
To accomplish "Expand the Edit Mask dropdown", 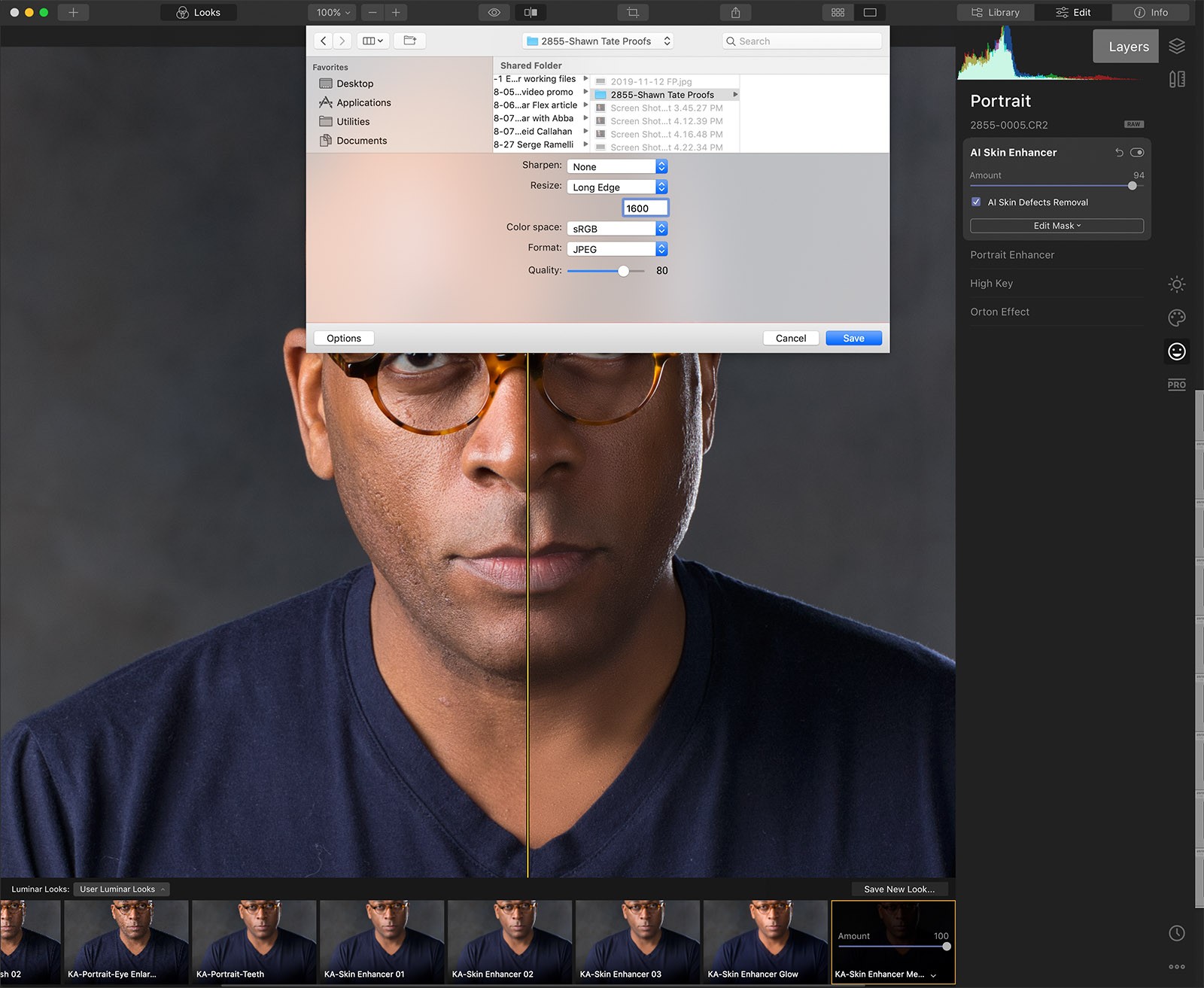I will coord(1057,226).
